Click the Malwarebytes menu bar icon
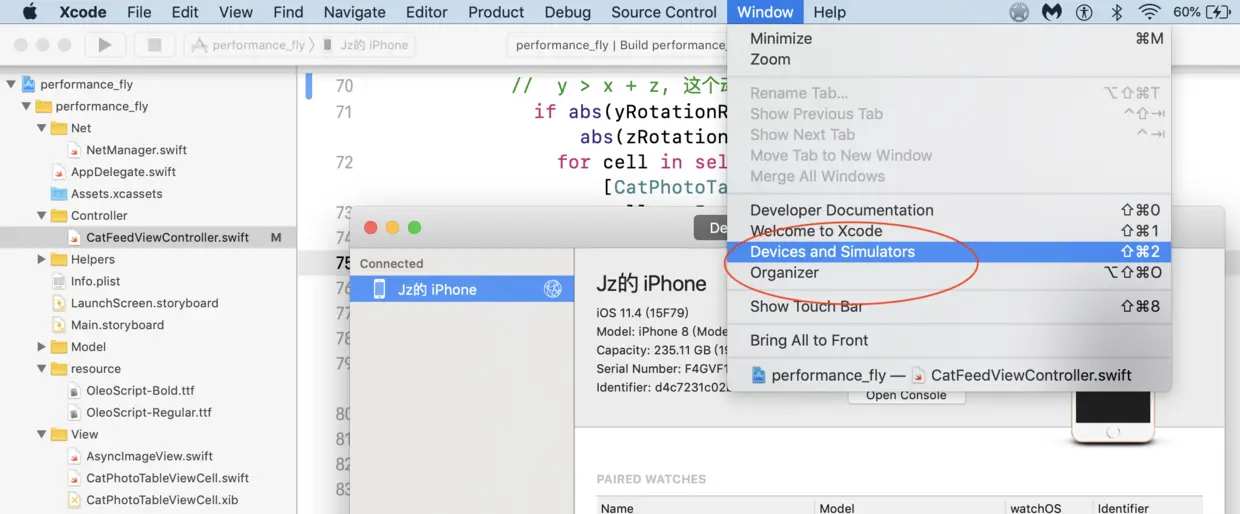 point(1051,12)
